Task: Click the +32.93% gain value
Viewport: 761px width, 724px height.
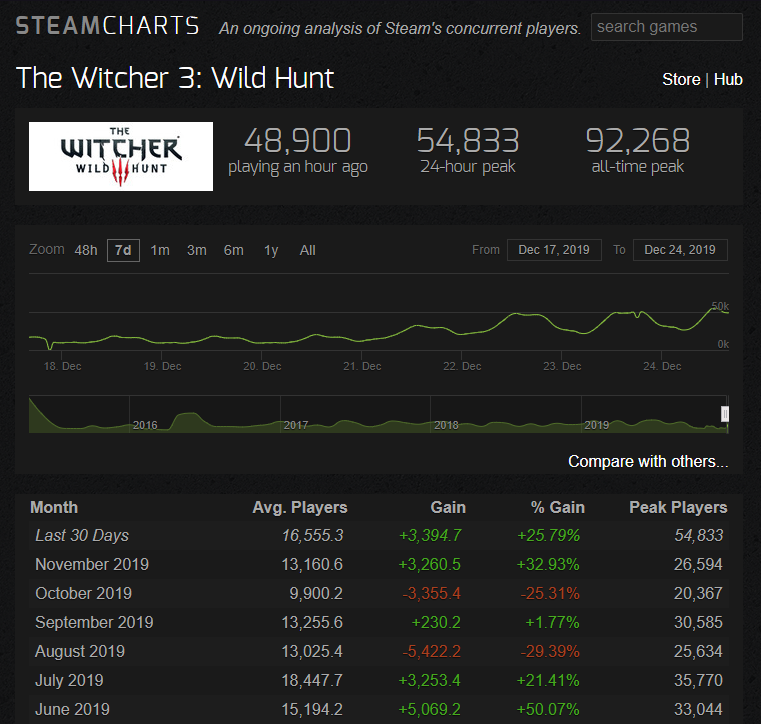Action: click(548, 564)
